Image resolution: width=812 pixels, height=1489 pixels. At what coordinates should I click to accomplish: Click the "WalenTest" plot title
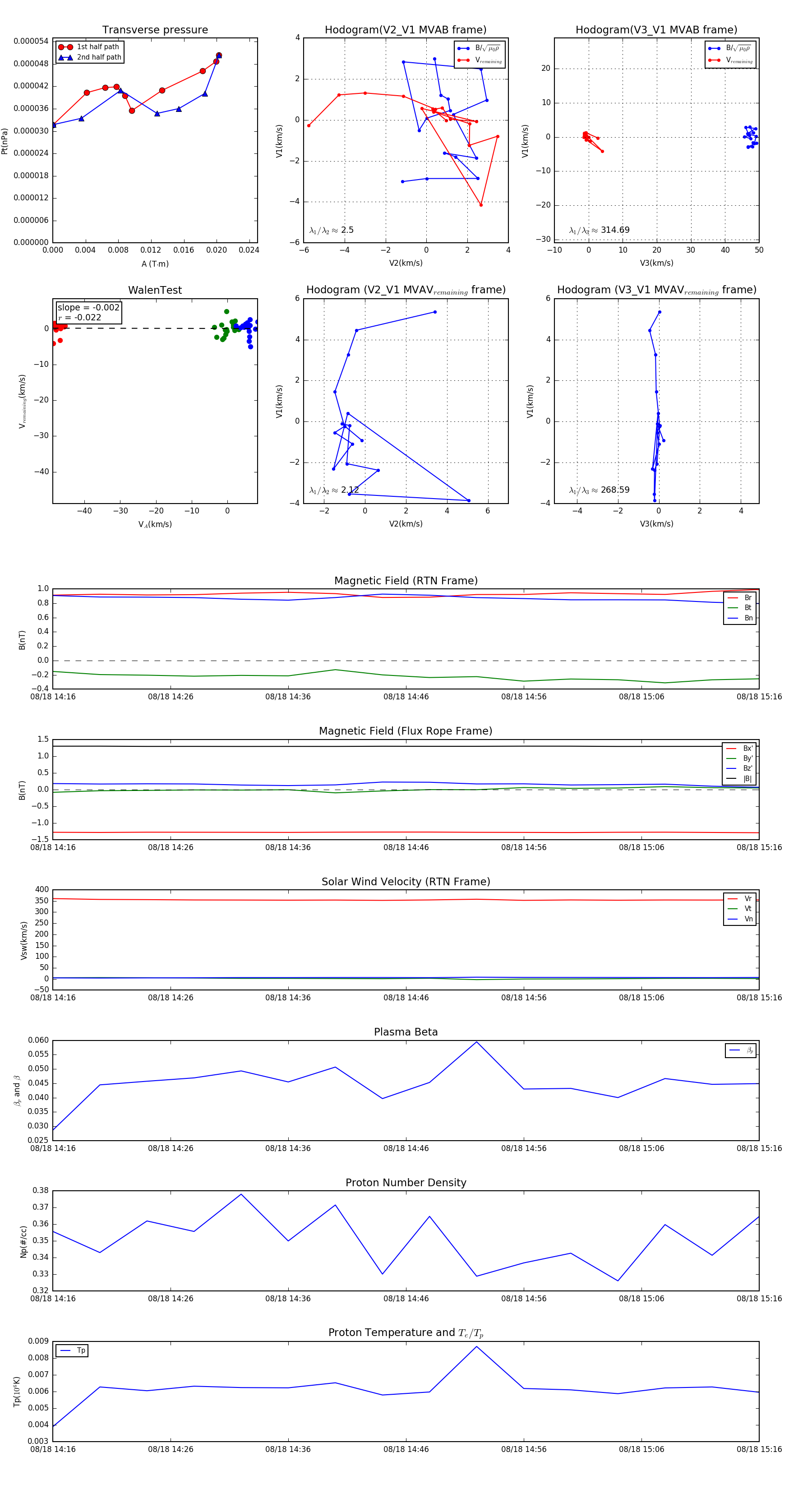click(x=155, y=290)
